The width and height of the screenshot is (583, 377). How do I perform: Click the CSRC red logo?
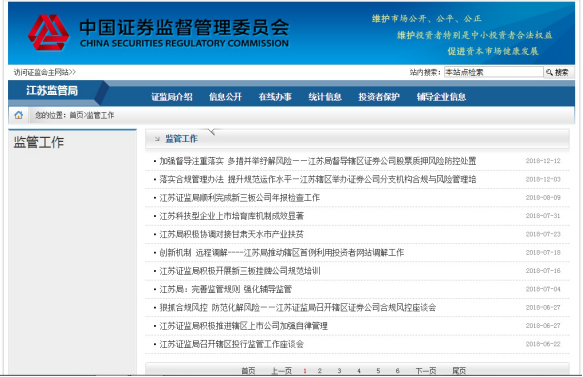pos(48,33)
